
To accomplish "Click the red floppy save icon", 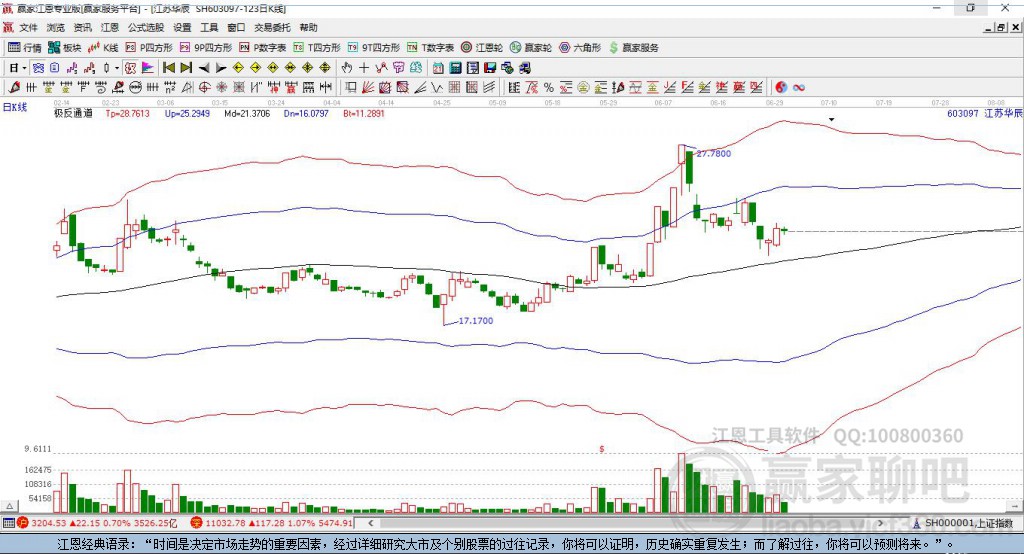I will pos(490,68).
